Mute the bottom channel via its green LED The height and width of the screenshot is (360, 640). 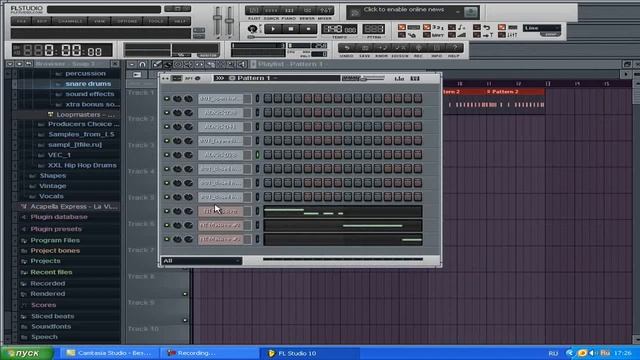(x=167, y=239)
